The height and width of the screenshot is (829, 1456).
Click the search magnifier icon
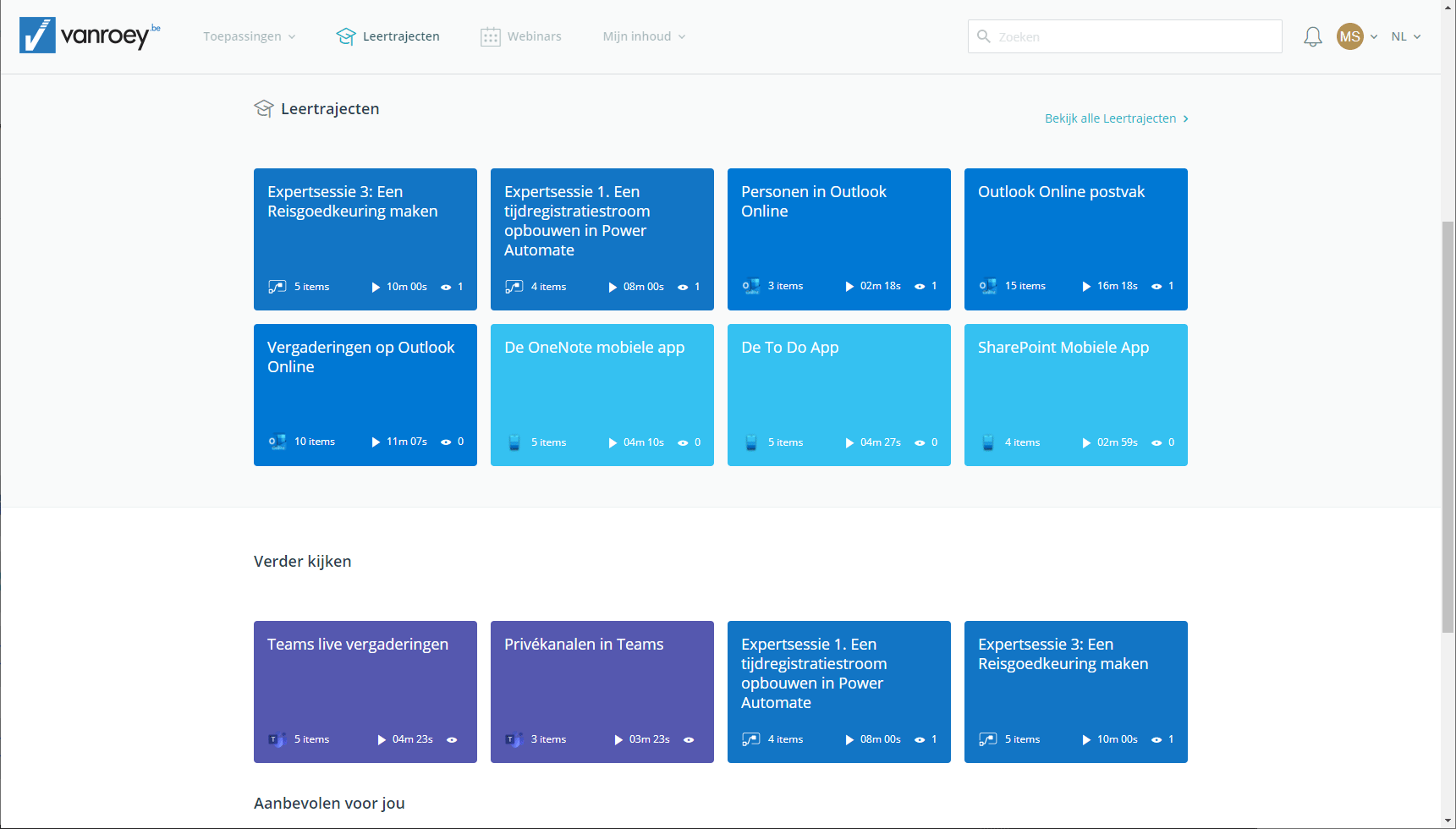(984, 36)
